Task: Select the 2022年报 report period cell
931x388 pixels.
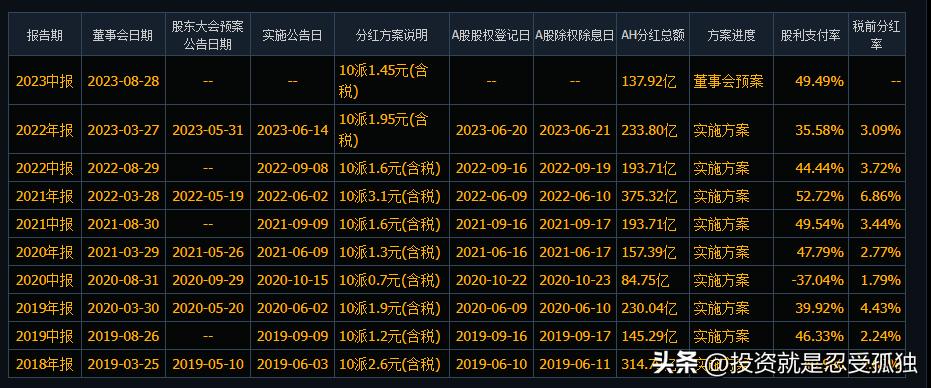Action: (45, 130)
